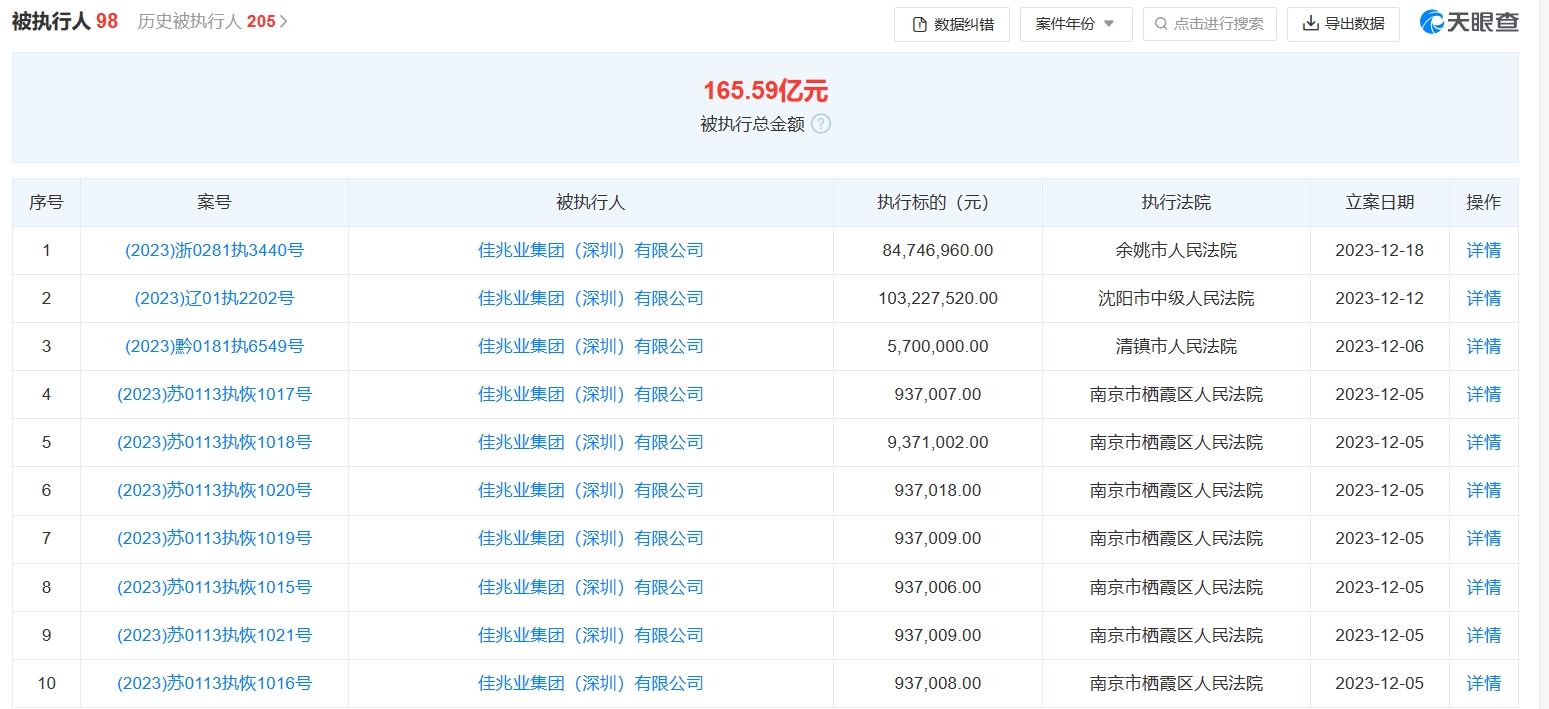Viewport: 1549px width, 709px height.
Task: Open case (2023)苏0113执恢1021号
Action: [x=214, y=636]
